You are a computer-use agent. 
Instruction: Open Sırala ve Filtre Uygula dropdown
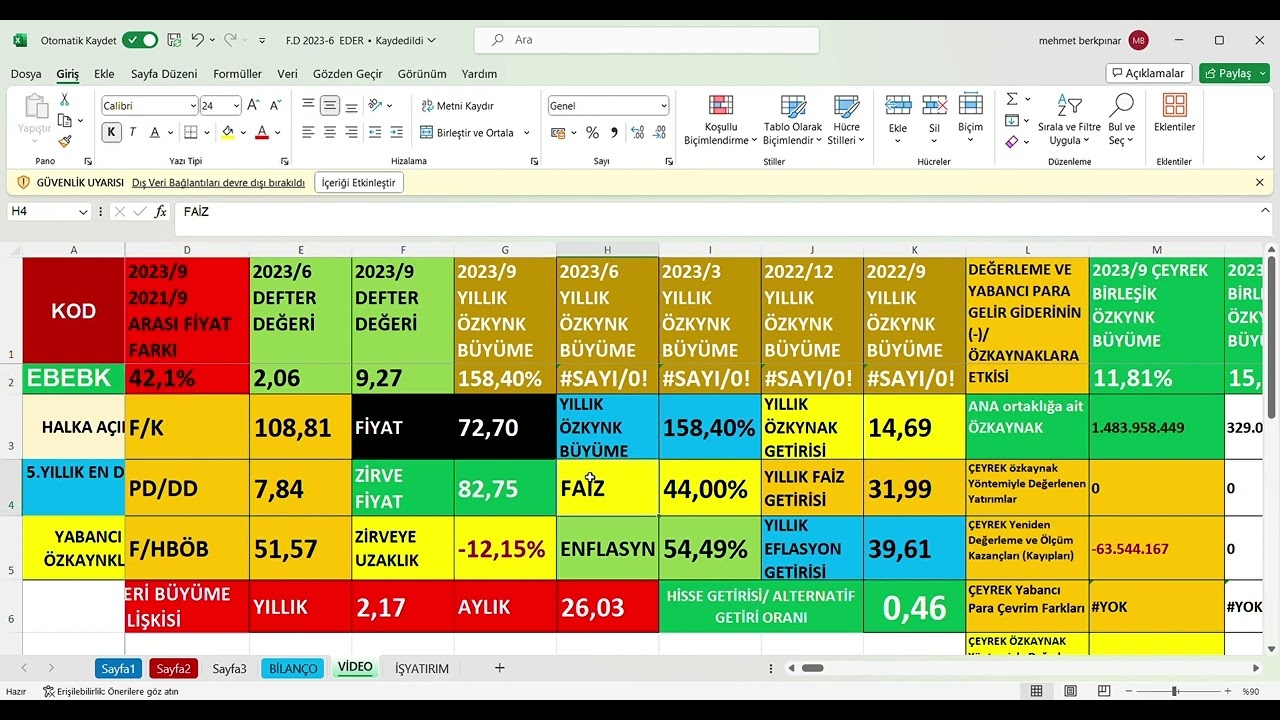[x=1069, y=120]
